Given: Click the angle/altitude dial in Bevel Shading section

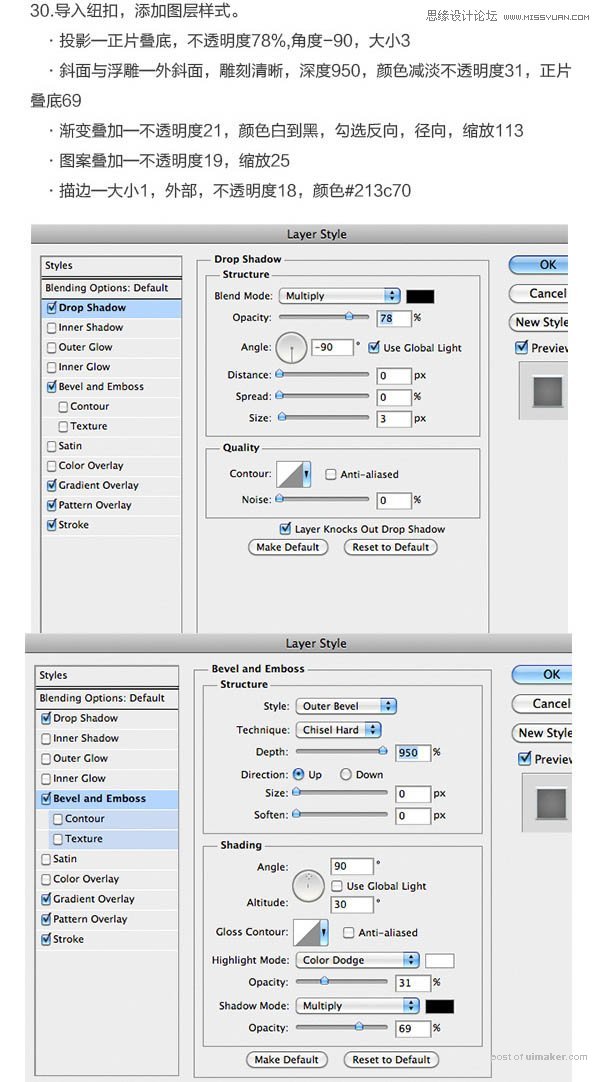Looking at the screenshot, I should point(308,886).
